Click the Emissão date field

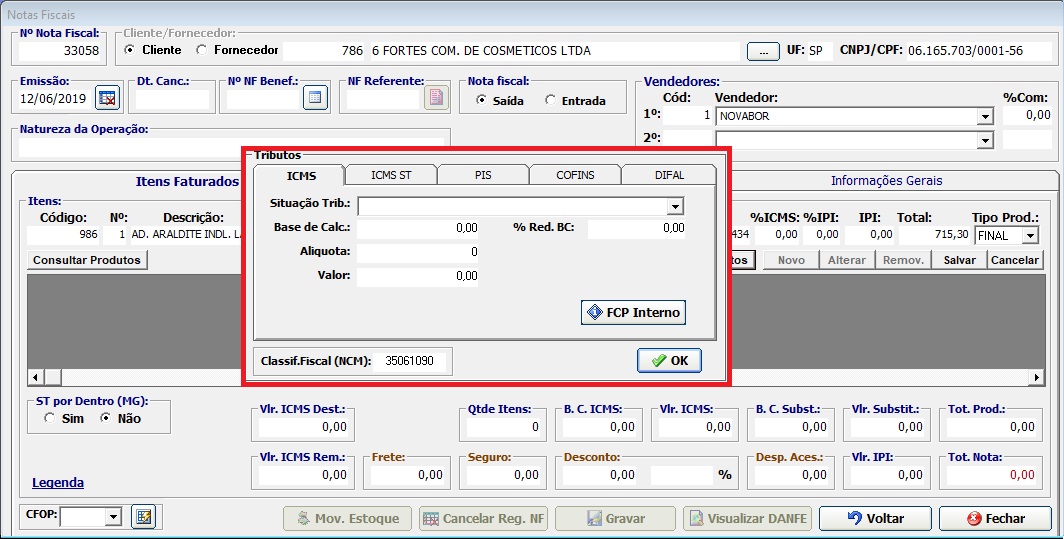tap(55, 98)
